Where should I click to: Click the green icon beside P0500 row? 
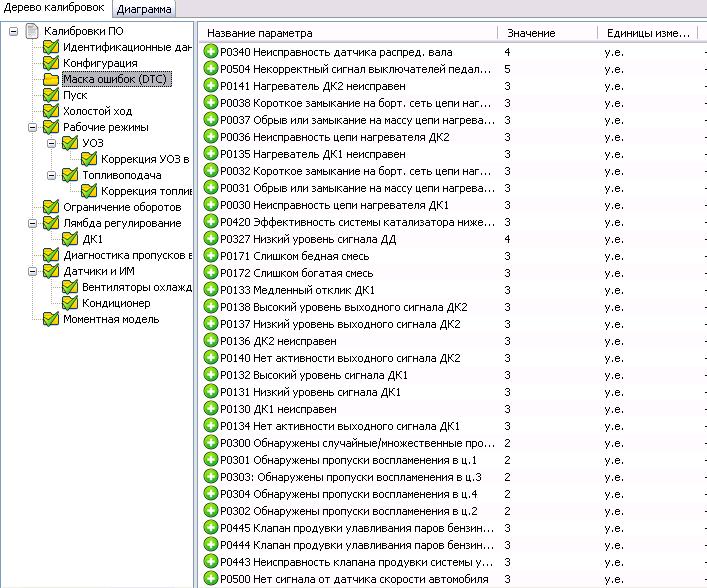tap(211, 579)
